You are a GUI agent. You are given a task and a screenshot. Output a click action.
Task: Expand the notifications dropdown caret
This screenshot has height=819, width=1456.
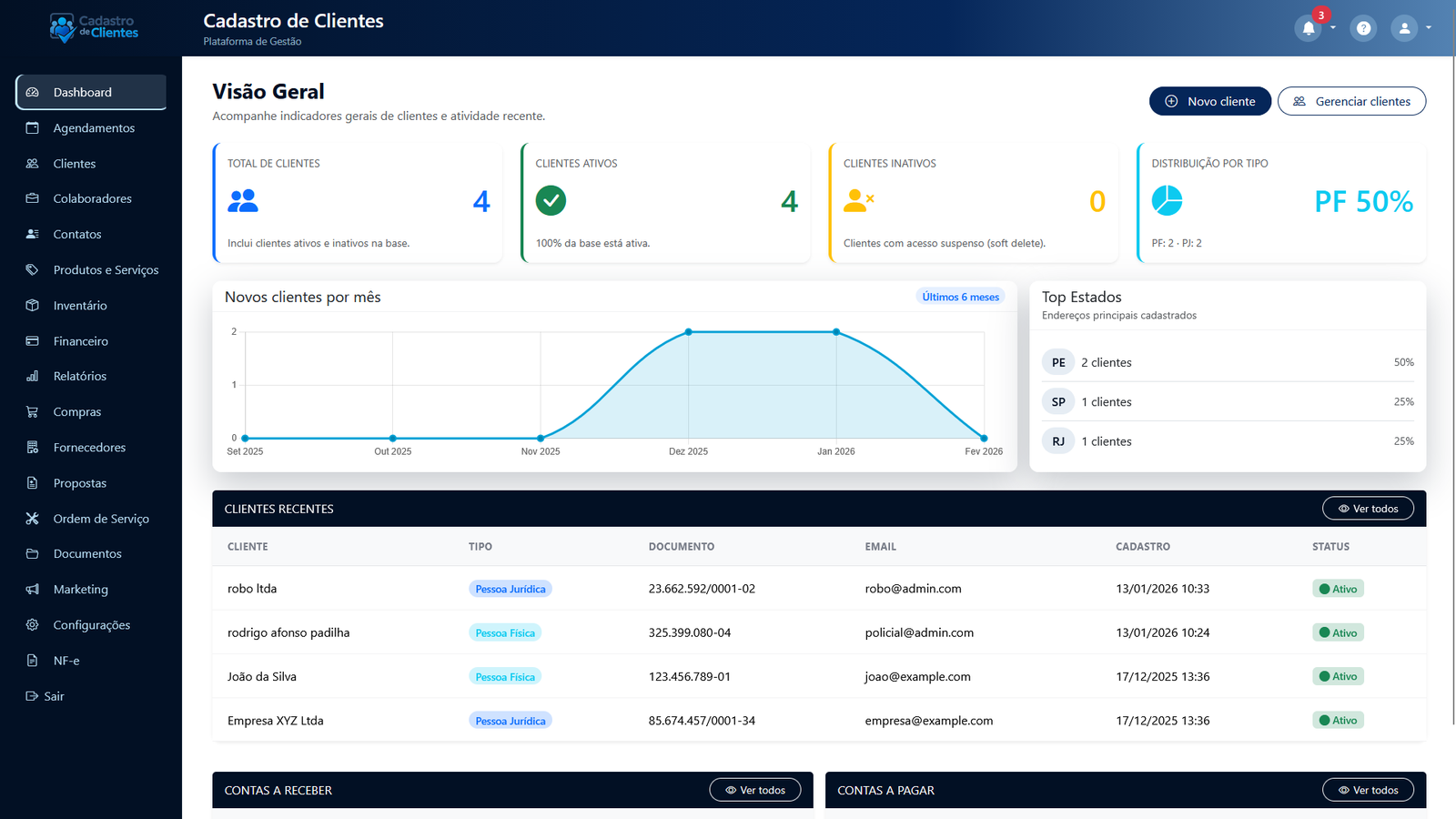coord(1333,28)
